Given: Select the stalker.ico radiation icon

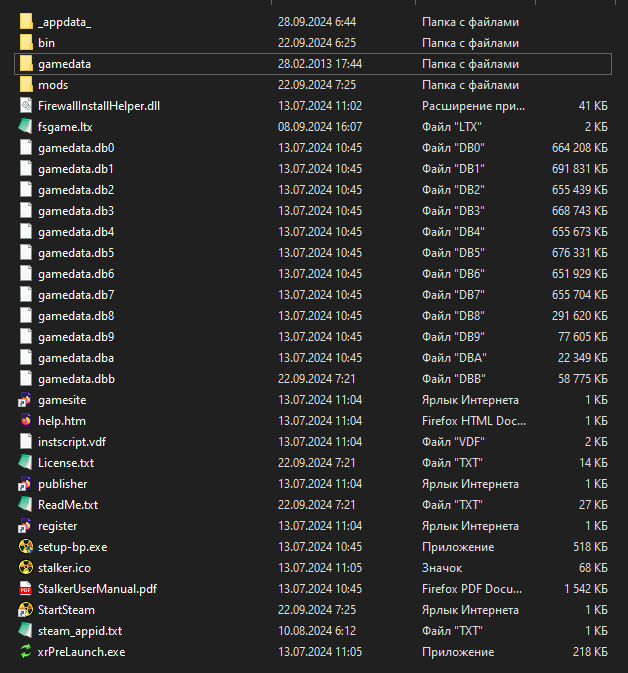Looking at the screenshot, I should point(26,568).
